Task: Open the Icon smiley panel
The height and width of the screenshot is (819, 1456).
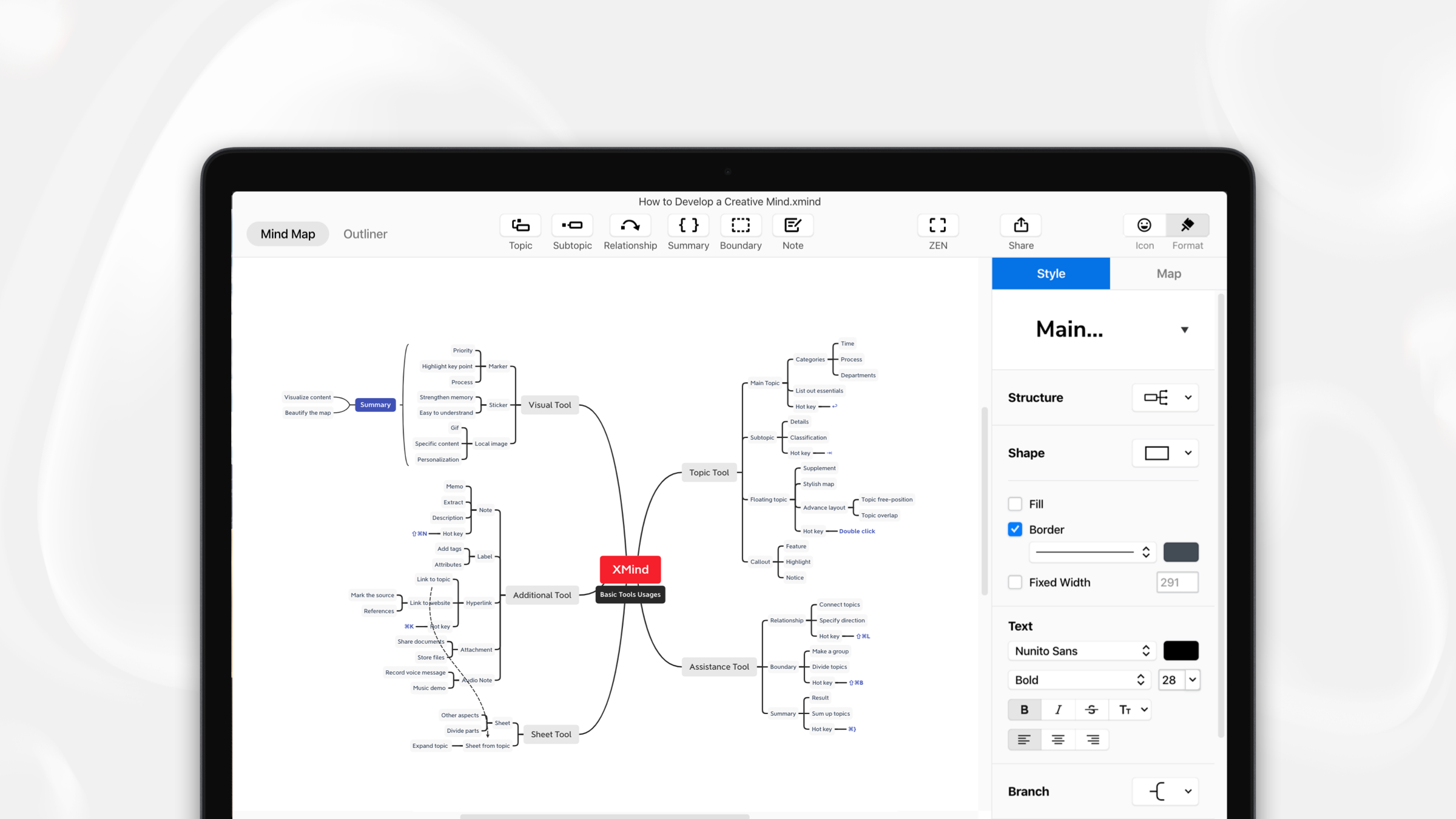Action: pos(1144,226)
